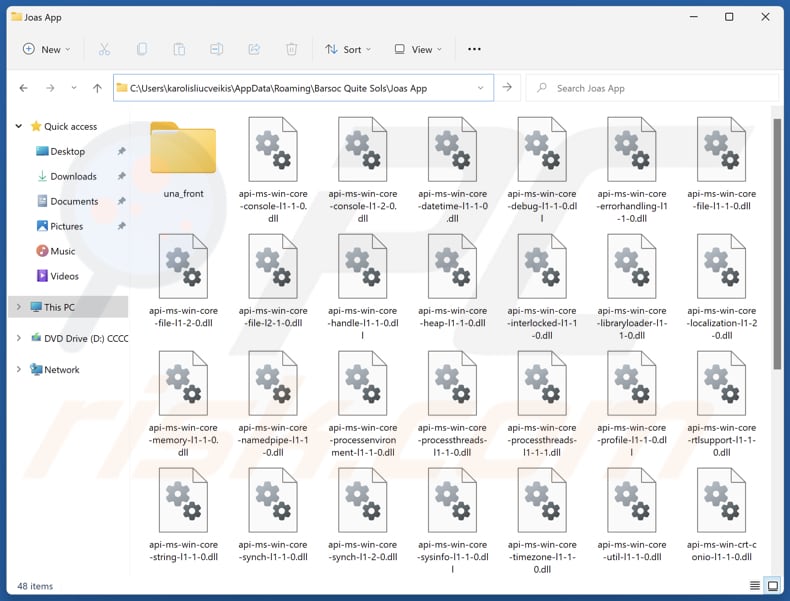790x601 pixels.
Task: Select api-ms-win-core-rtlsupport-l1-1-0.dll file
Action: click(721, 404)
